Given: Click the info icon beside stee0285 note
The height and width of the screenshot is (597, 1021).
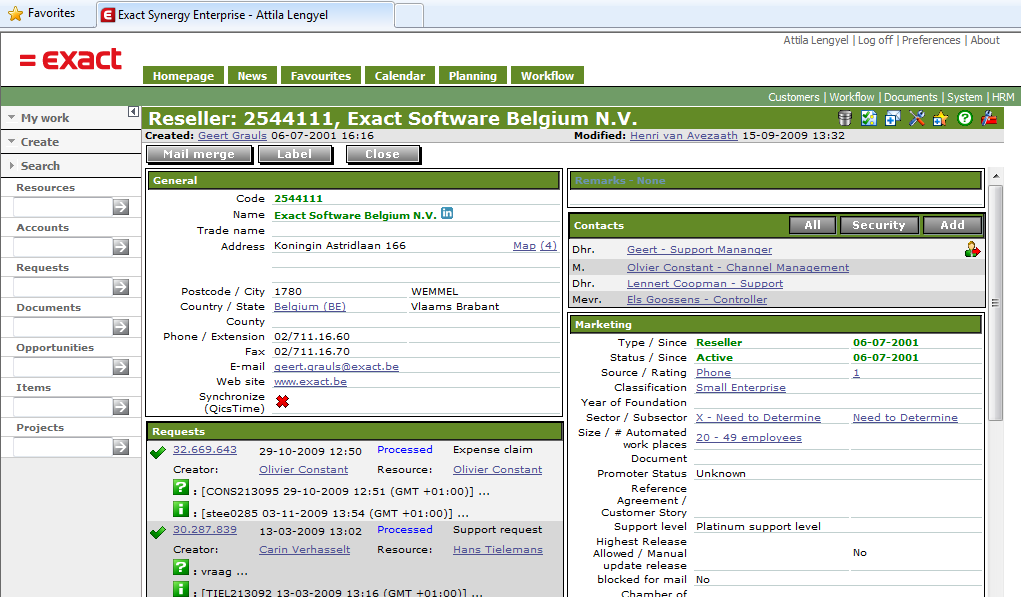Looking at the screenshot, I should (x=181, y=509).
